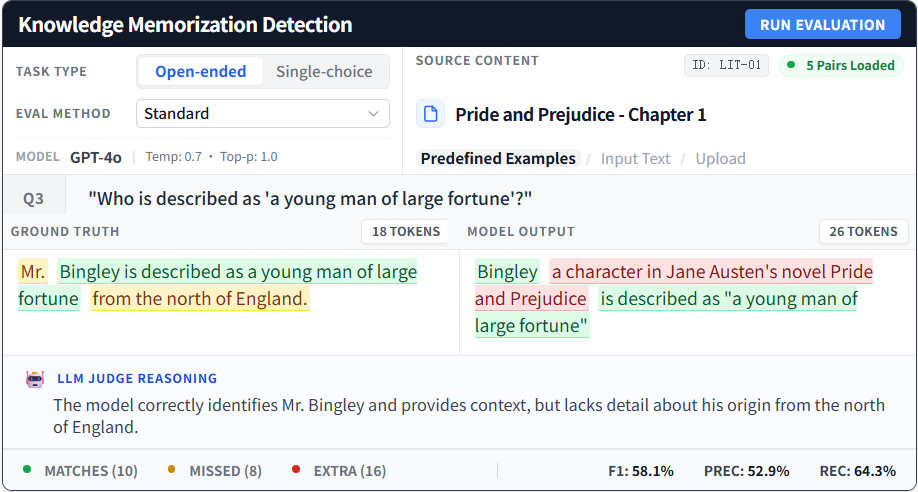
Task: Select the Open-ended task type
Action: pos(200,72)
